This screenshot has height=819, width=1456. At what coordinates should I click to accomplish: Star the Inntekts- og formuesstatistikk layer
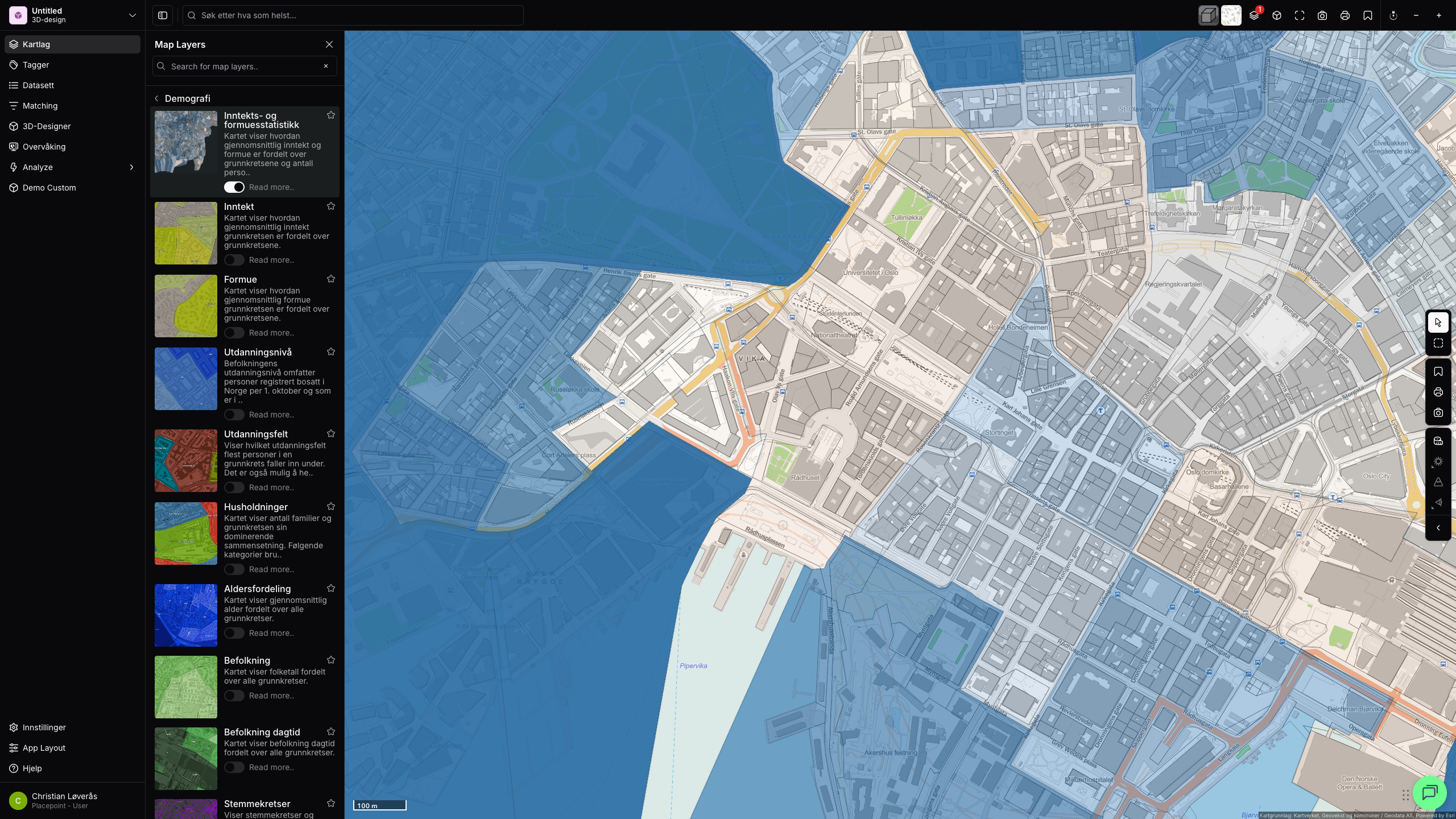pyautogui.click(x=331, y=115)
